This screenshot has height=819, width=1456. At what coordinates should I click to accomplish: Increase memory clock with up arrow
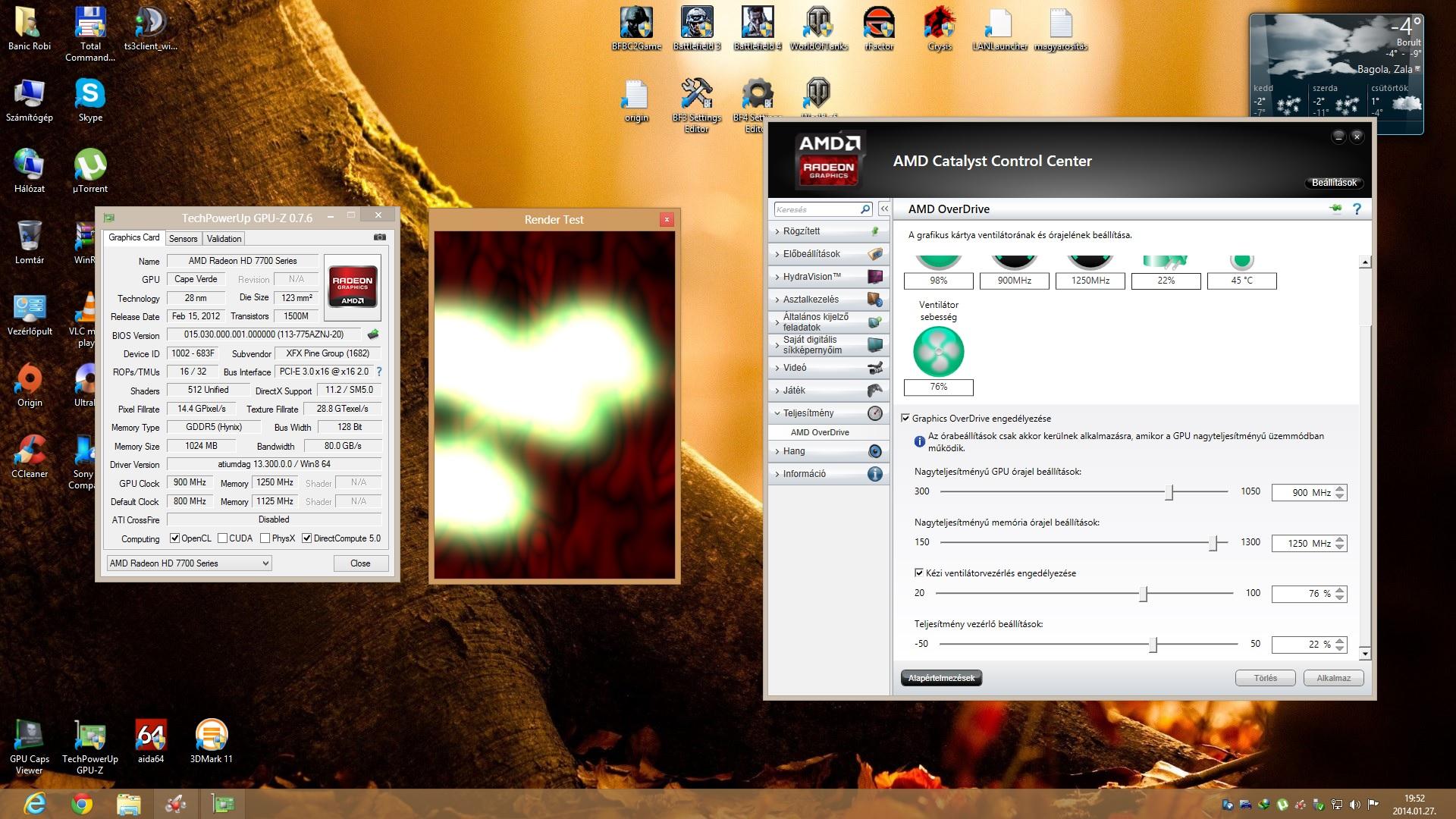click(1340, 539)
